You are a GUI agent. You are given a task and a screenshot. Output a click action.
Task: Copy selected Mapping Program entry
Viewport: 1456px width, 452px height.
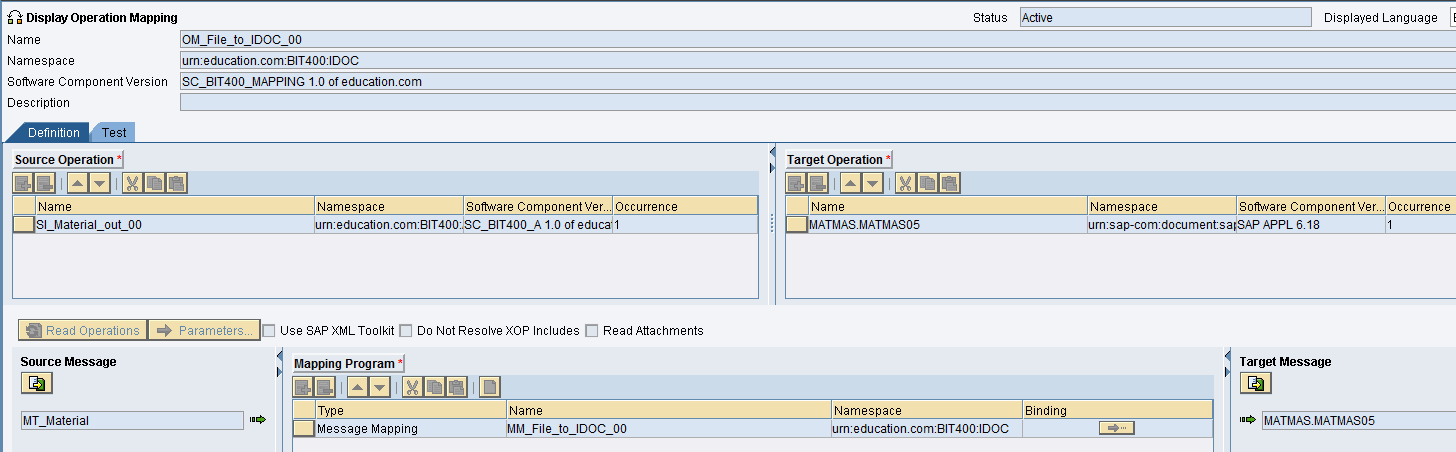point(435,387)
